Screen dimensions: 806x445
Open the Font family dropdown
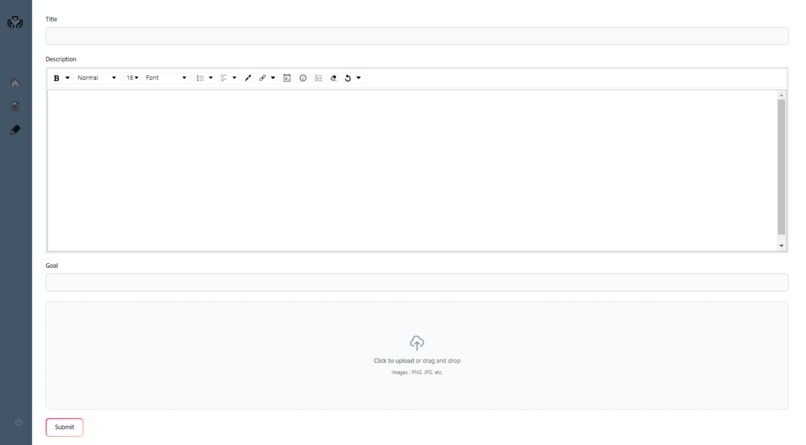166,78
